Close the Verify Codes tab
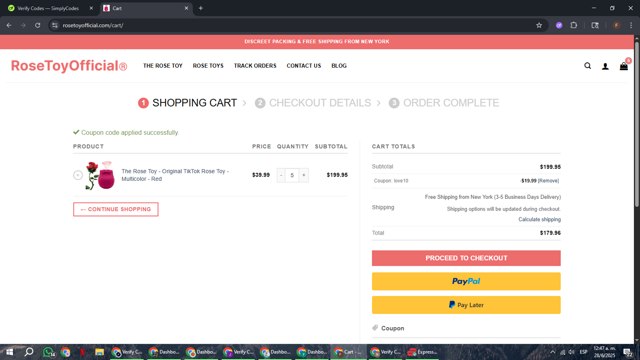 coord(91,8)
